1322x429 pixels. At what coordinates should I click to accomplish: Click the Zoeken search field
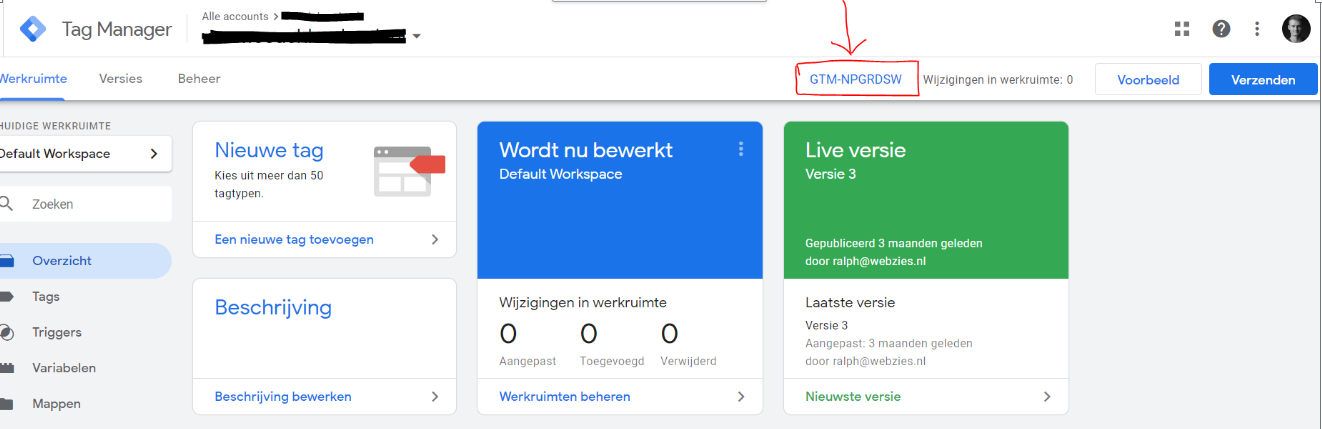coord(86,204)
